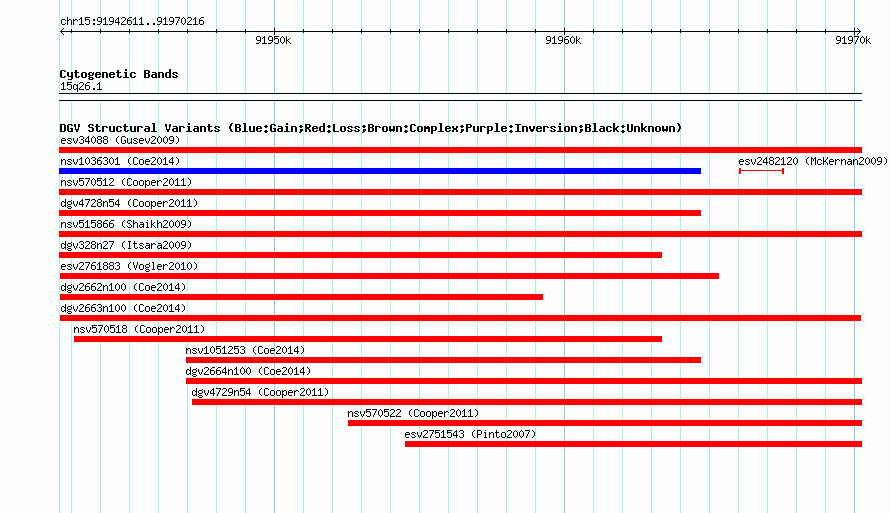Open dgv2664n100 (Coe2014) label
Image resolution: width=890 pixels, height=513 pixels.
[248, 371]
